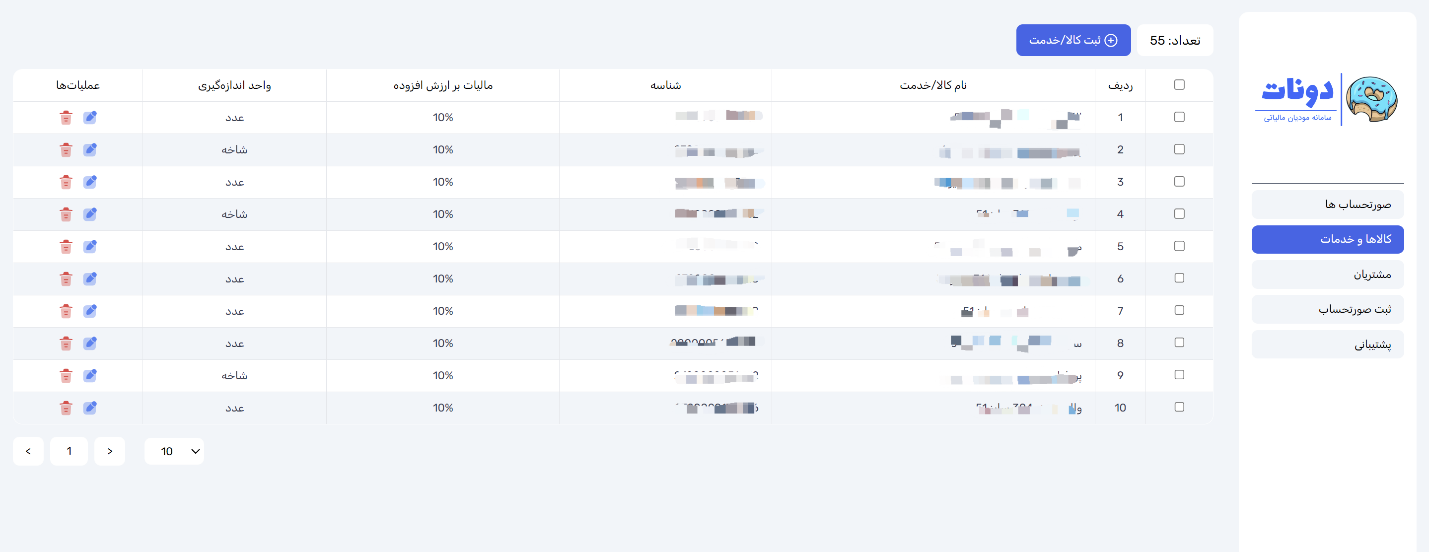This screenshot has width=1429, height=552.
Task: Tick the checkbox for row 6
Action: click(1179, 278)
